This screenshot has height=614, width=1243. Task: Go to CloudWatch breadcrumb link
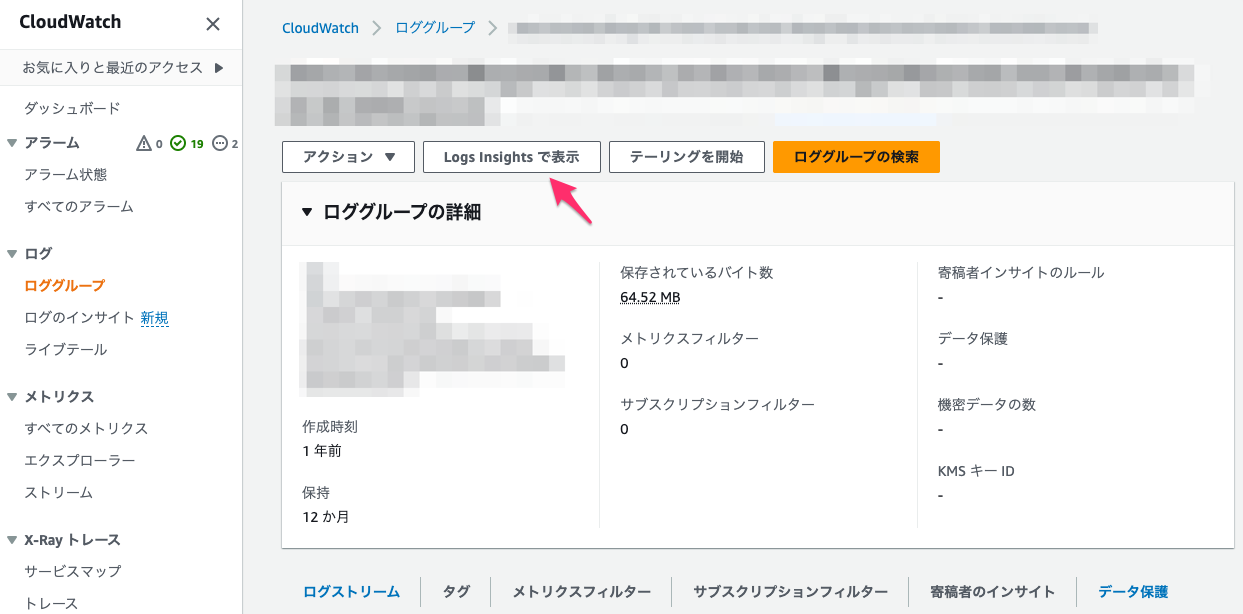point(320,28)
